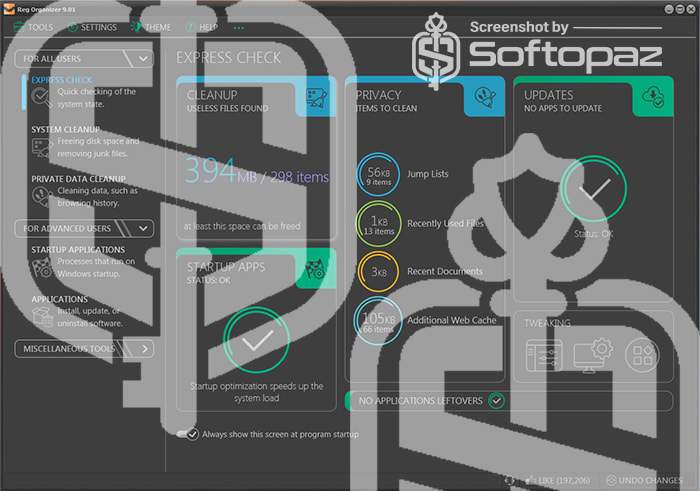Click the Tweaking section label
The image size is (700, 491).
[x=547, y=323]
